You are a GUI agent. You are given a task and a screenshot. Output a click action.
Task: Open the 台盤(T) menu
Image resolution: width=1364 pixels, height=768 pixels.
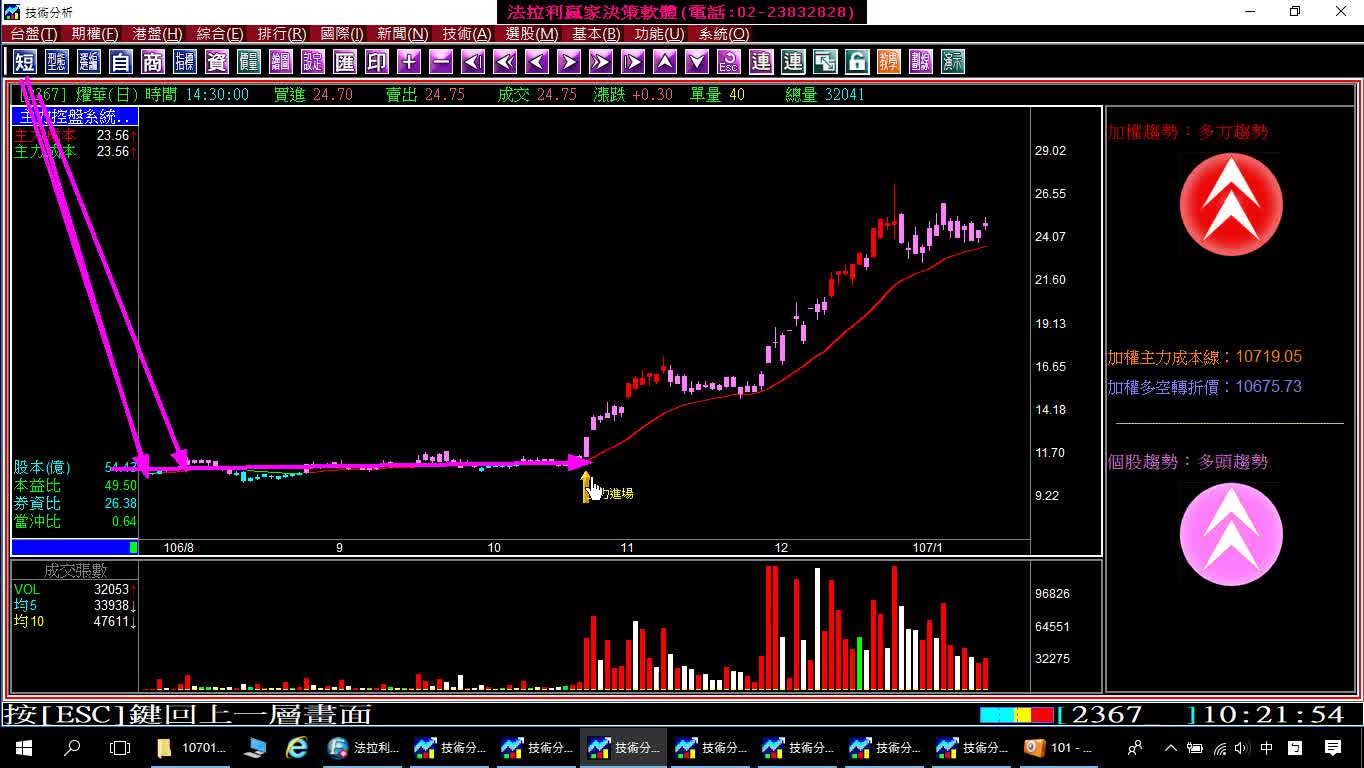[x=34, y=34]
